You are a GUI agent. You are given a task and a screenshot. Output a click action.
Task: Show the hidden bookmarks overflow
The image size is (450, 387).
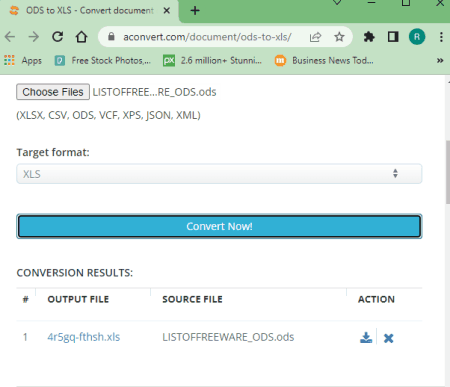440,61
